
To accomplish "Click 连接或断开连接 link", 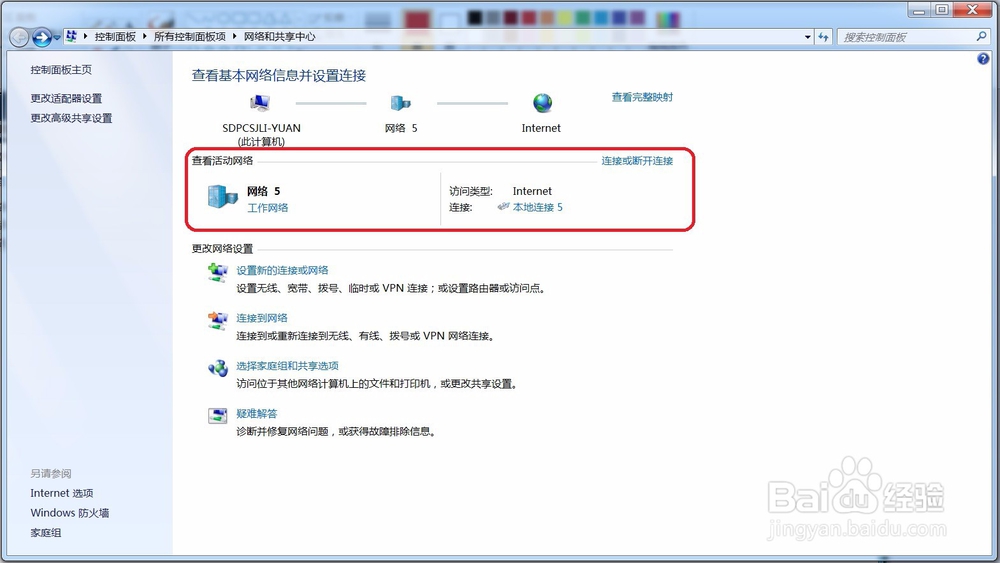I will click(x=637, y=161).
